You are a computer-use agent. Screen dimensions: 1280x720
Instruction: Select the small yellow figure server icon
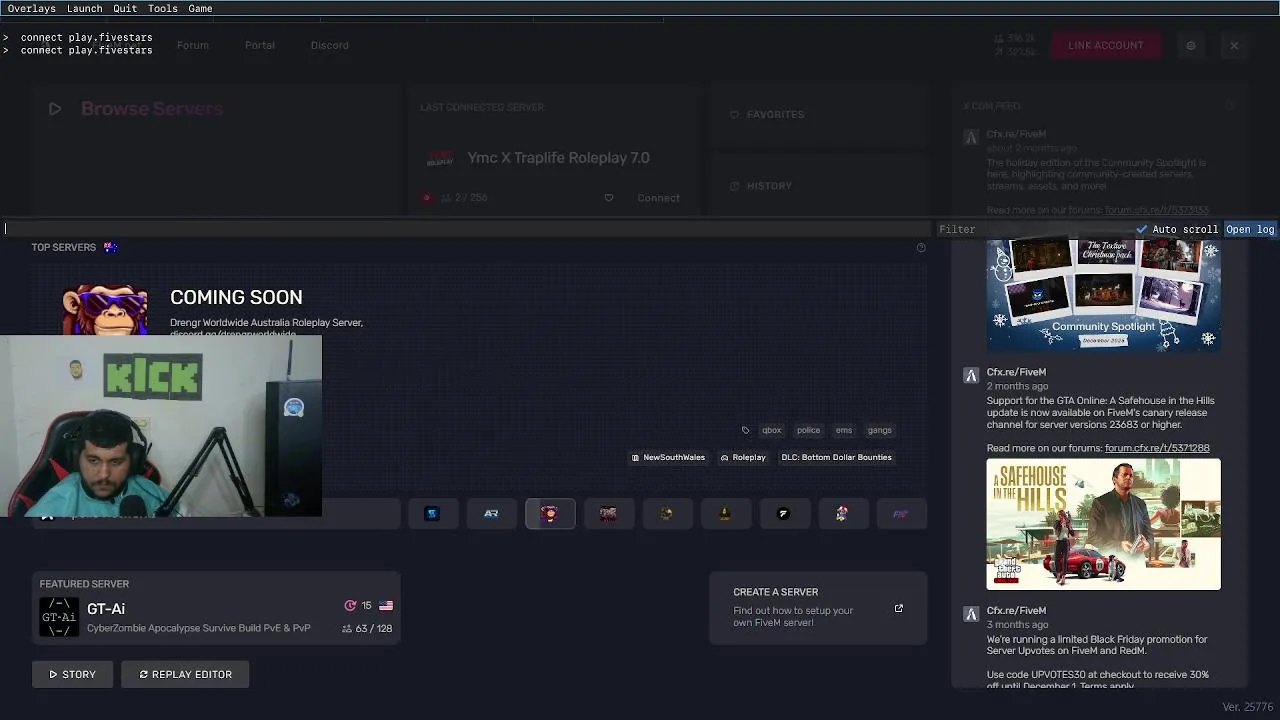725,514
